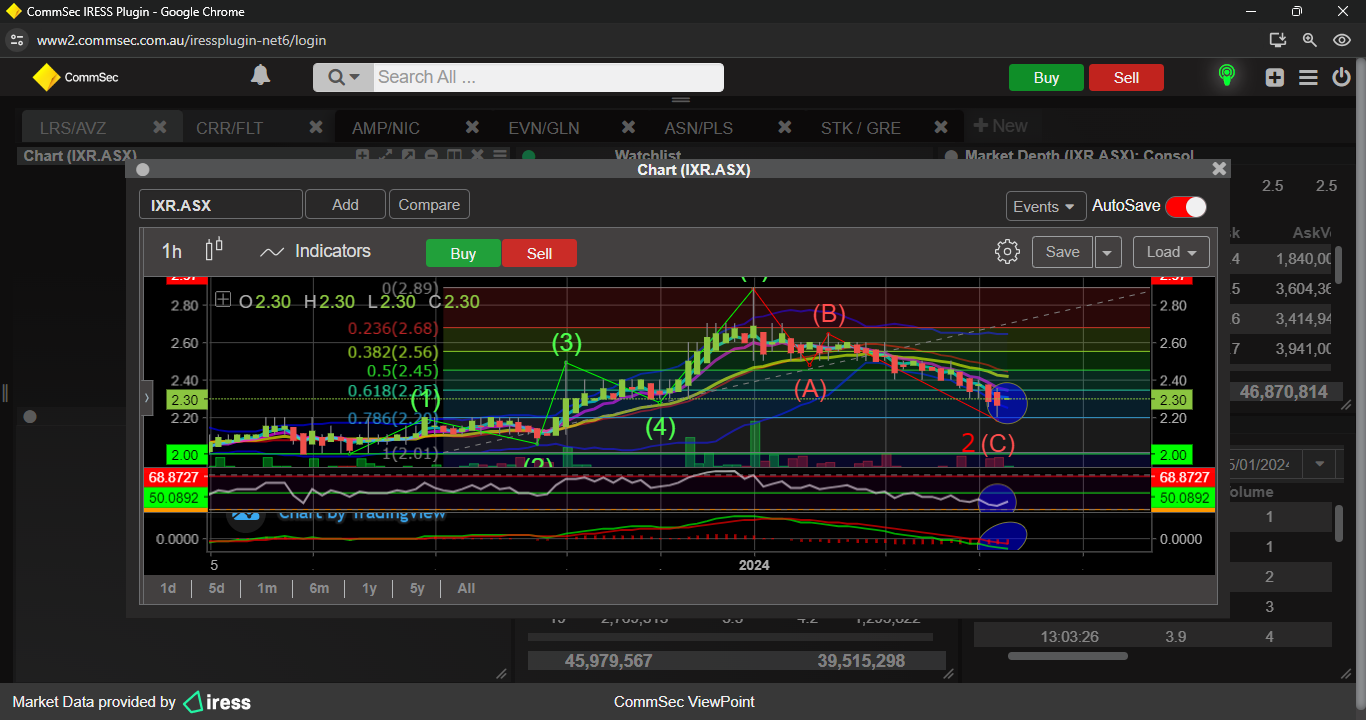Switch to the ASN/PLS tab
Viewport: 1366px width, 720px height.
tap(699, 128)
